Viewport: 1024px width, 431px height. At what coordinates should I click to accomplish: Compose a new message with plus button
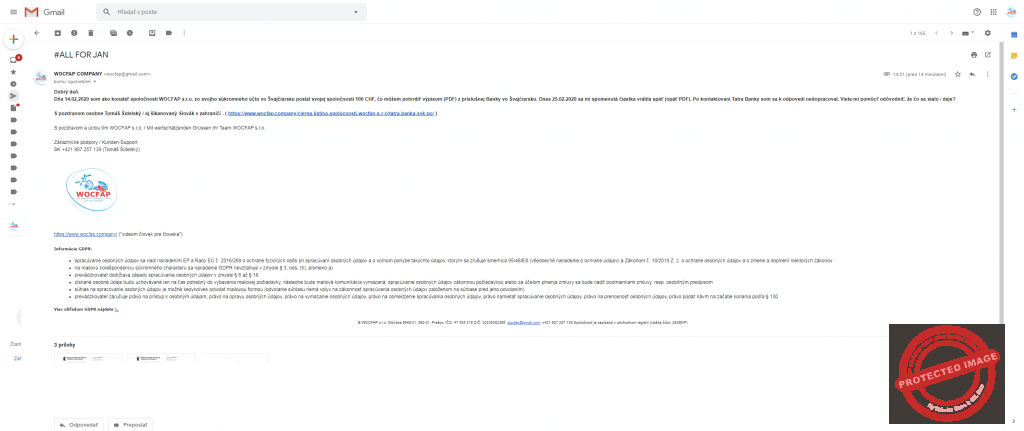pos(13,39)
